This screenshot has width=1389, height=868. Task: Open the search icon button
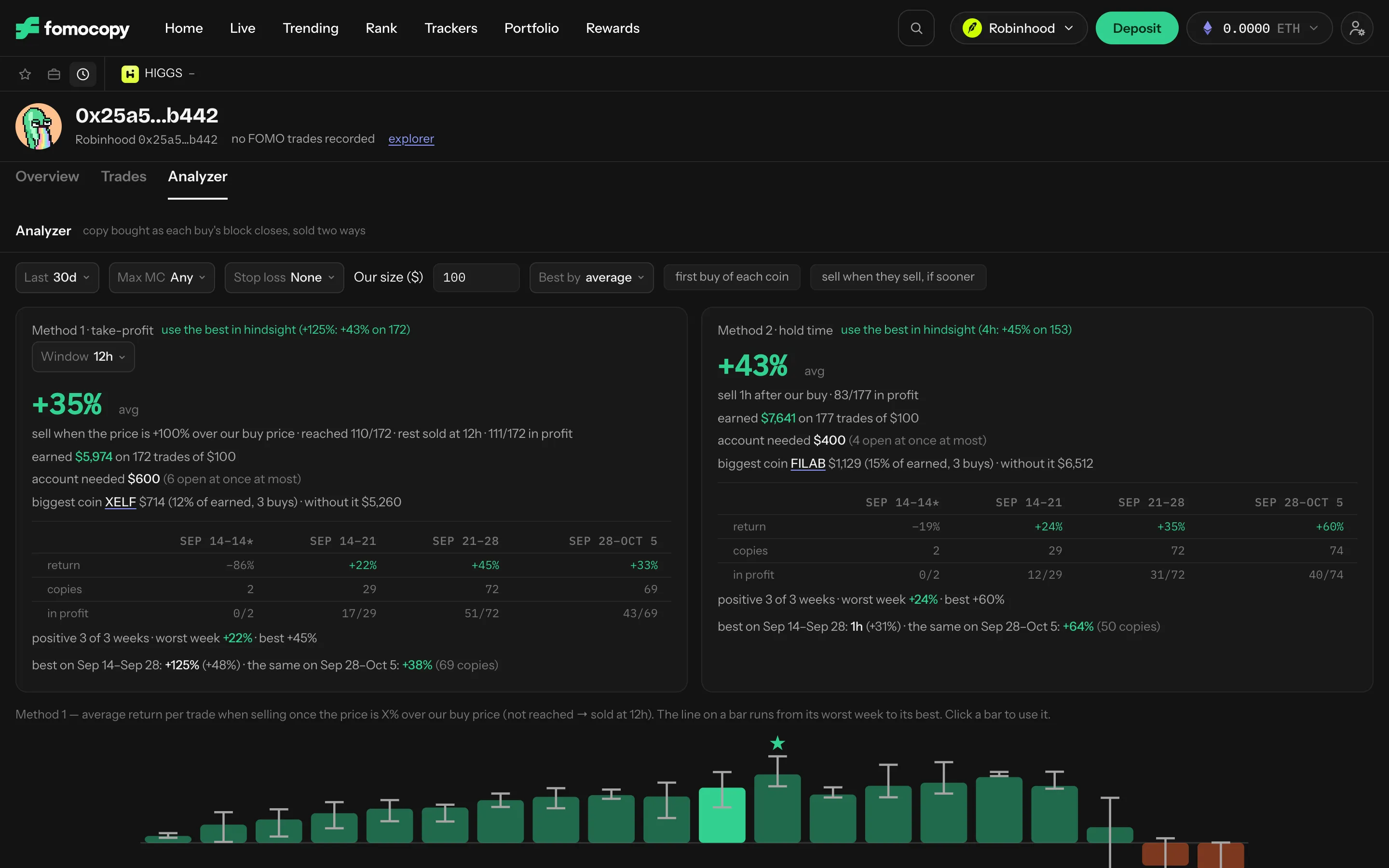(916, 28)
